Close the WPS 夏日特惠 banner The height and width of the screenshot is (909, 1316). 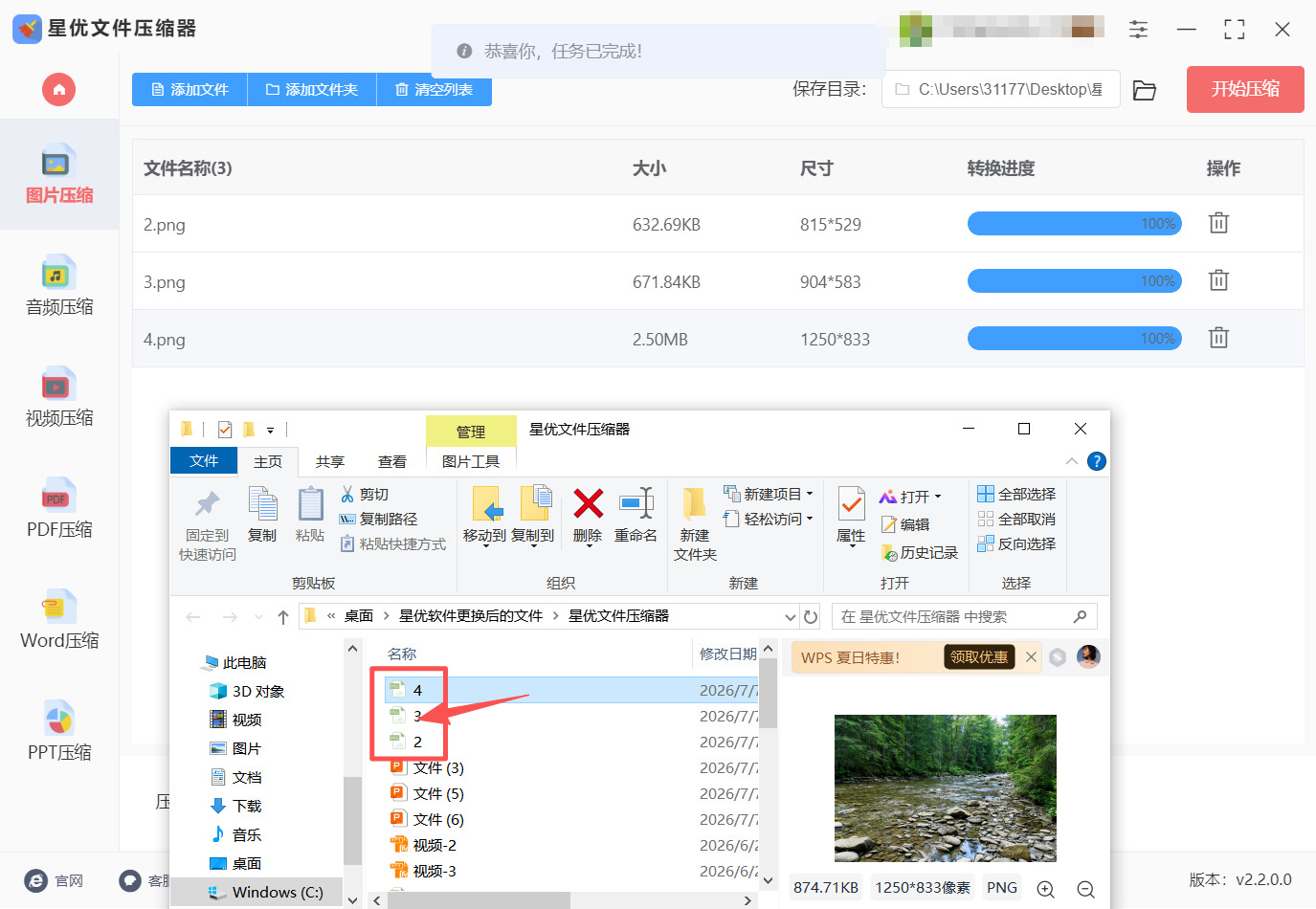tap(1031, 657)
